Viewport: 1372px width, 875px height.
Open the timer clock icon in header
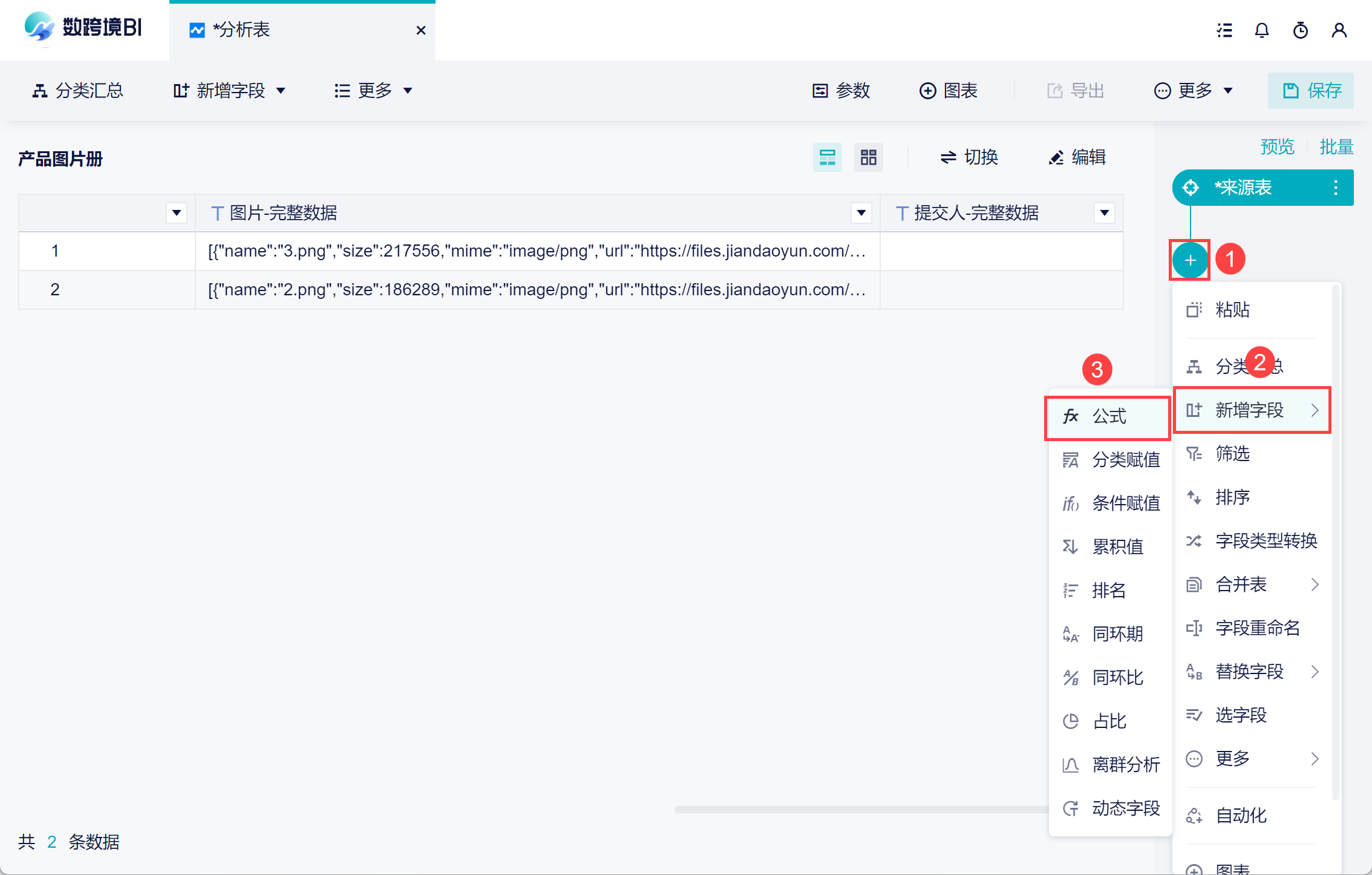tap(1300, 30)
